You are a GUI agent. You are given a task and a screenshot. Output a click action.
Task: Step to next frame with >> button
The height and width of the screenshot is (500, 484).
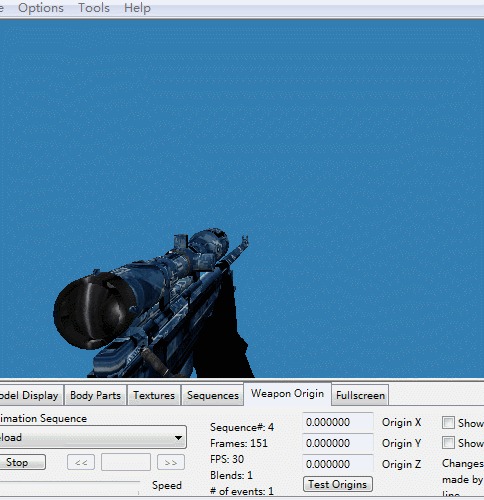pos(171,462)
